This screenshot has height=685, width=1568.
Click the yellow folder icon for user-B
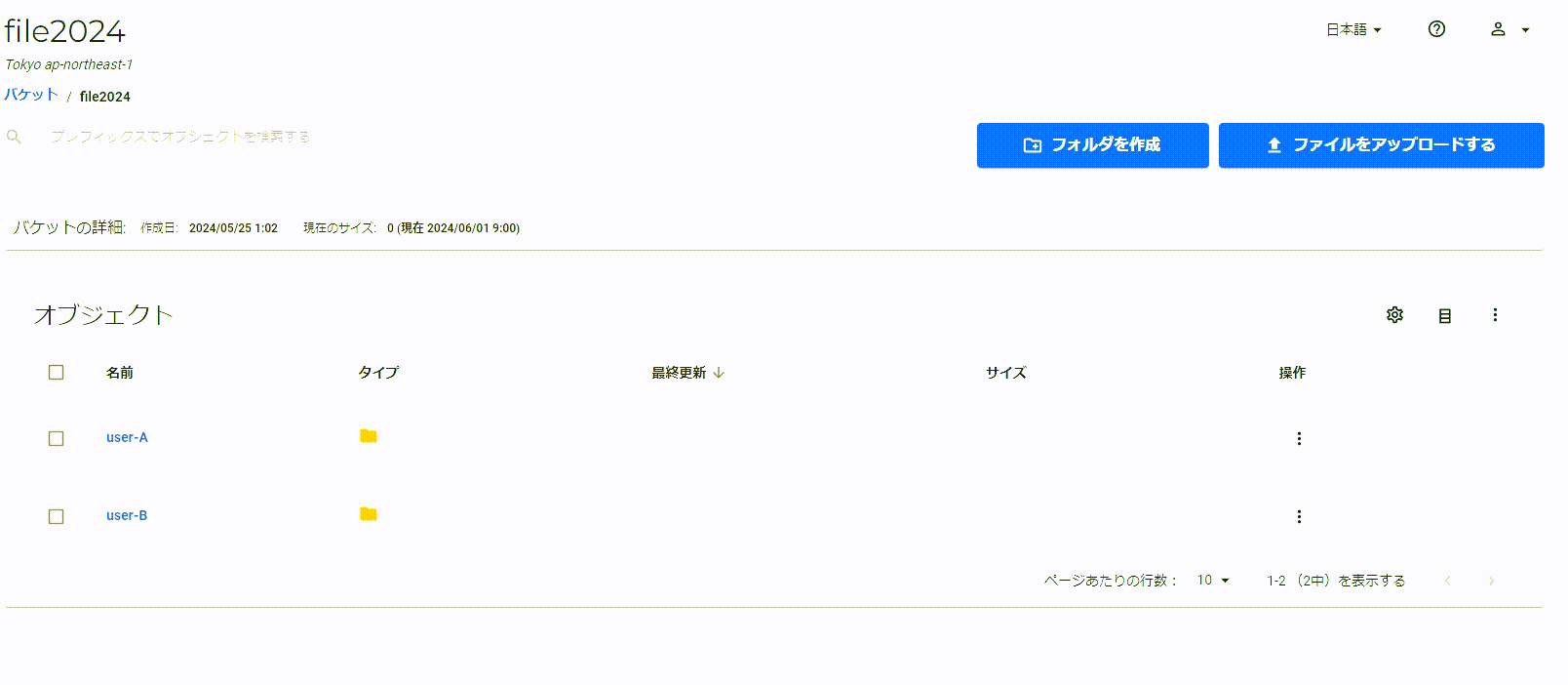coord(368,514)
